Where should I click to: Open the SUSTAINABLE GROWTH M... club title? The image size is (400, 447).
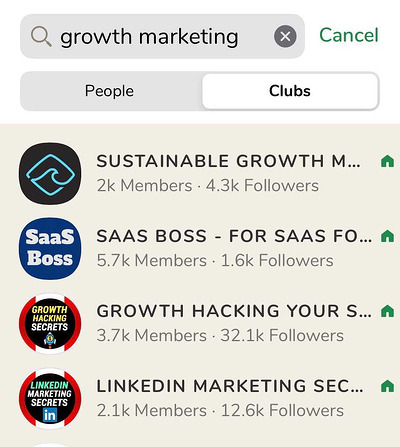[x=228, y=161]
